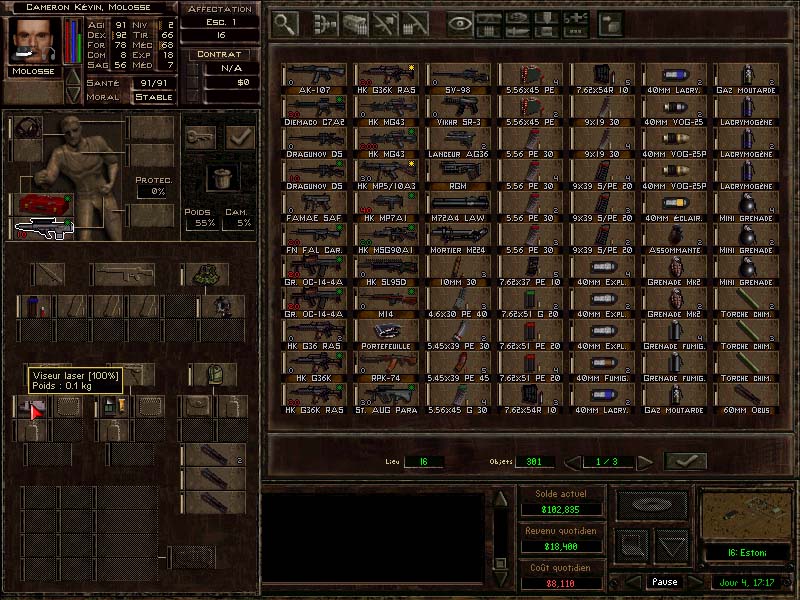Toggle the medical items filter button
The height and width of the screenshot is (600, 800).
[x=576, y=18]
